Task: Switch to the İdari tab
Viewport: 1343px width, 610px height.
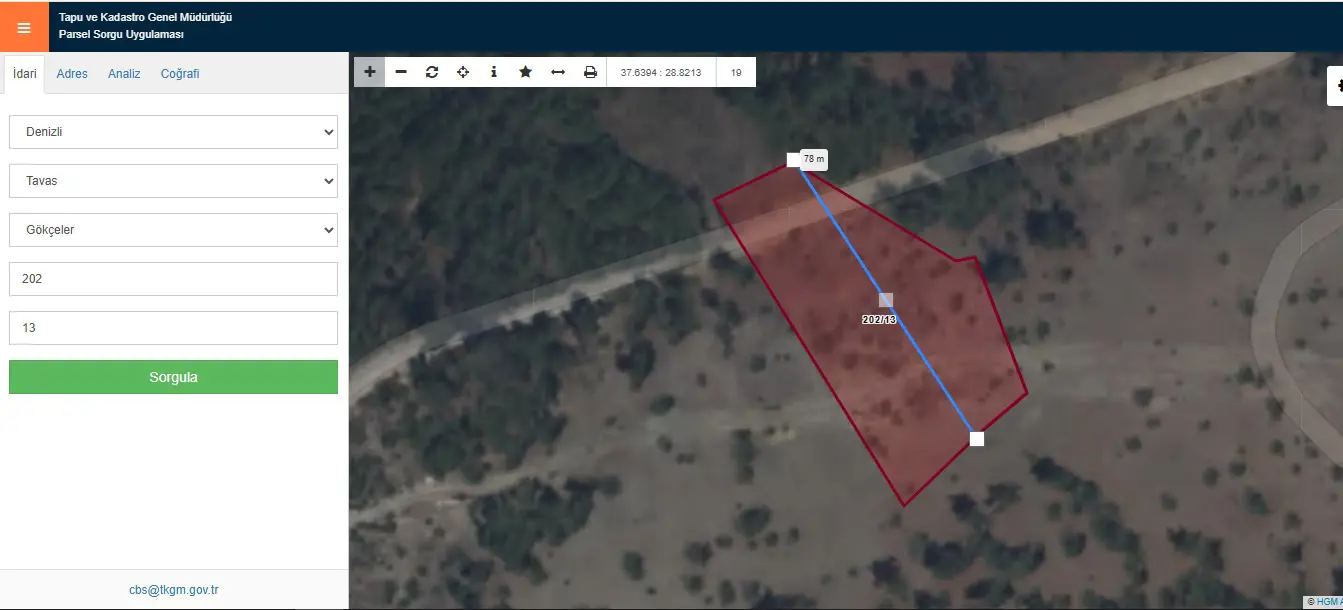Action: [25, 74]
